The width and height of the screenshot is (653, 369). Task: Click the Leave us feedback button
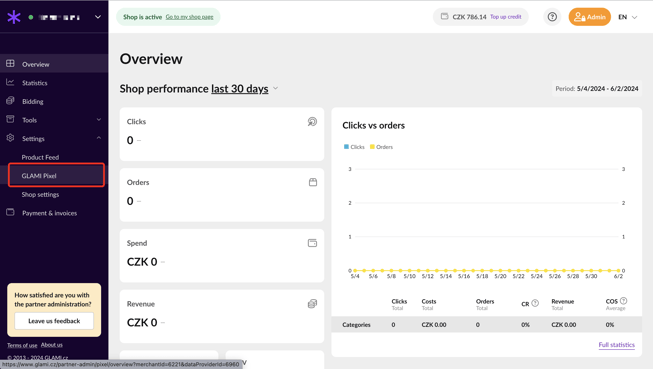point(54,321)
